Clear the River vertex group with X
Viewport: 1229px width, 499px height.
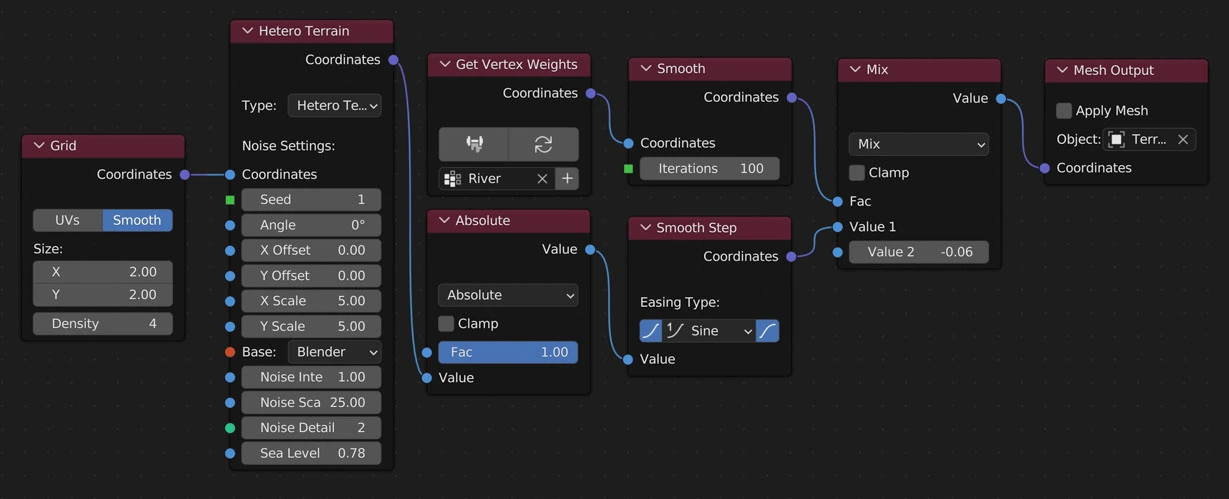click(542, 179)
